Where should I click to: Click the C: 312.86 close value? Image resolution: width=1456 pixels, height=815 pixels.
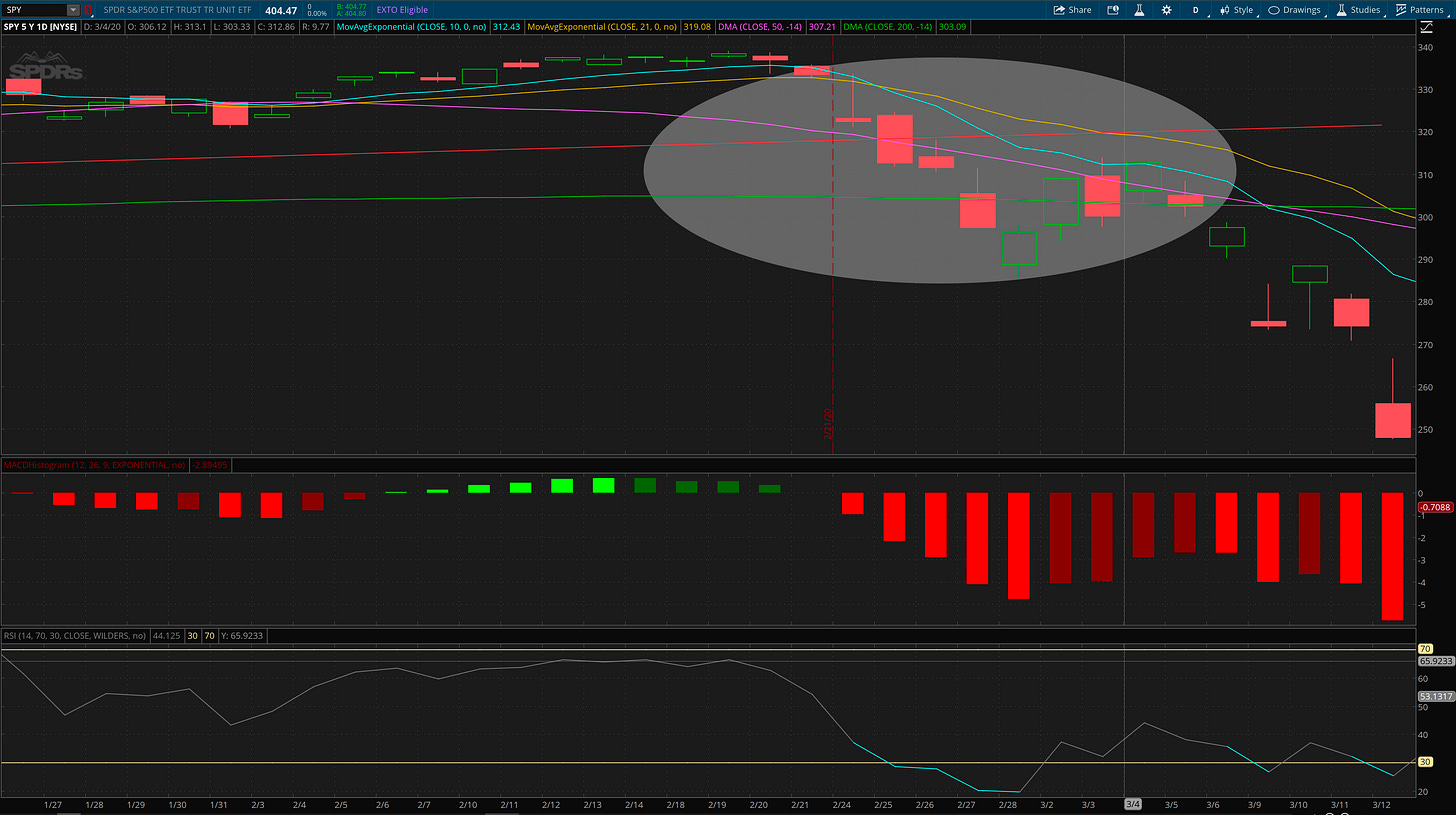(x=275, y=25)
